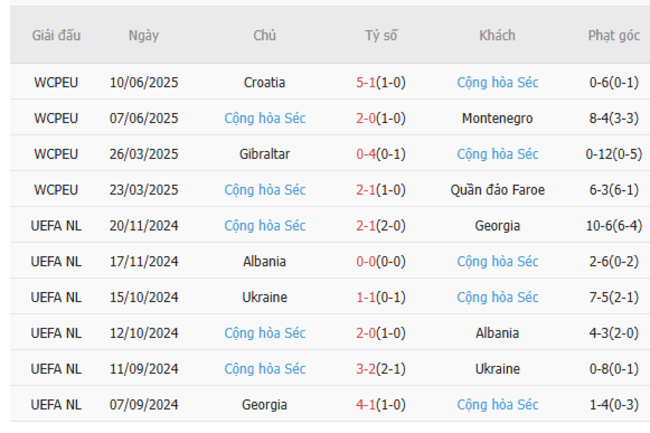Click the Croatia home team name
The height and width of the screenshot is (433, 650).
click(265, 82)
